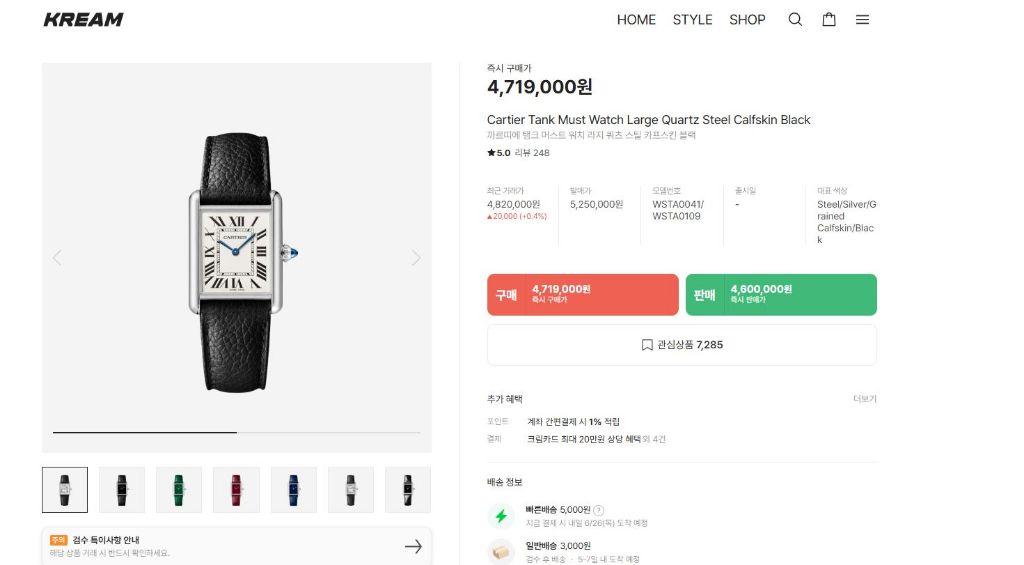The height and width of the screenshot is (565, 1024).
Task: Select the red strap watch thumbnail
Action: (236, 490)
